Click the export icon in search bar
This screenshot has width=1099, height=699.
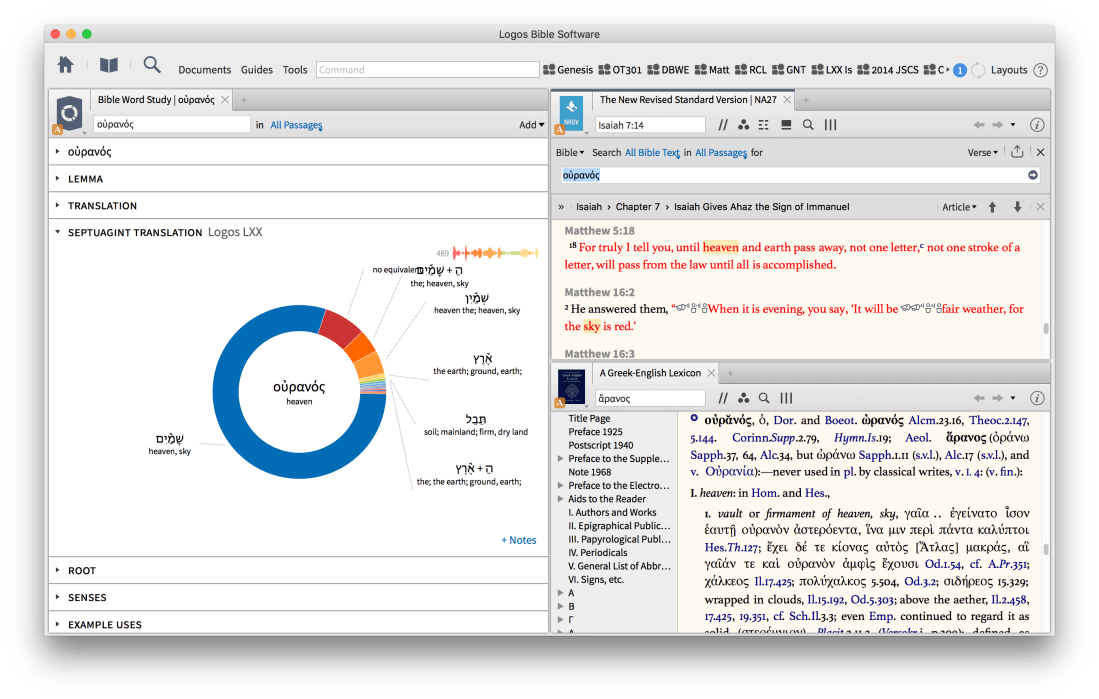[1018, 152]
